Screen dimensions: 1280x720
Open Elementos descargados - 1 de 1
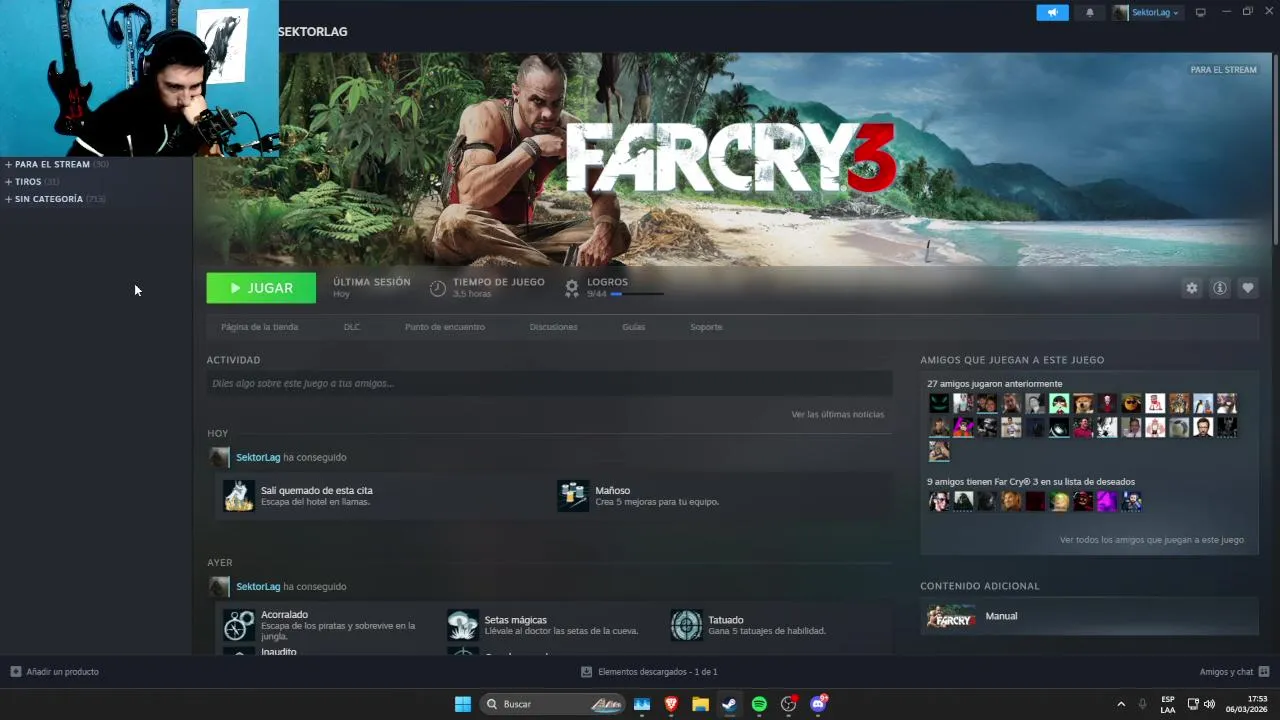click(658, 672)
